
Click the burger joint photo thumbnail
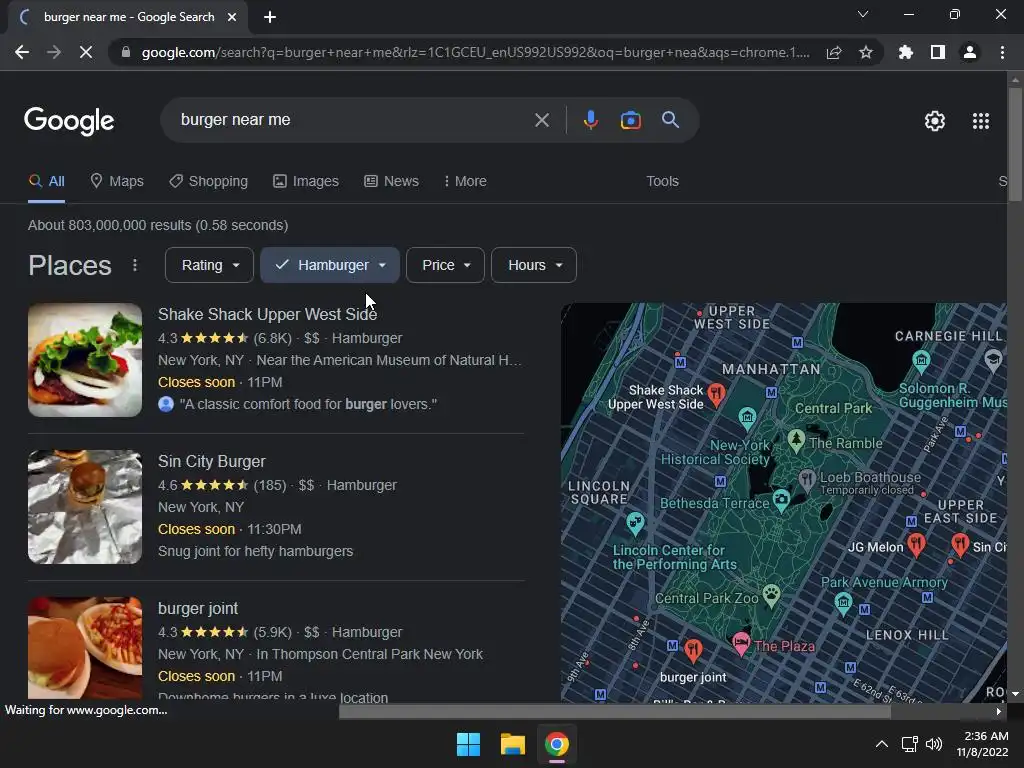pyautogui.click(x=85, y=647)
